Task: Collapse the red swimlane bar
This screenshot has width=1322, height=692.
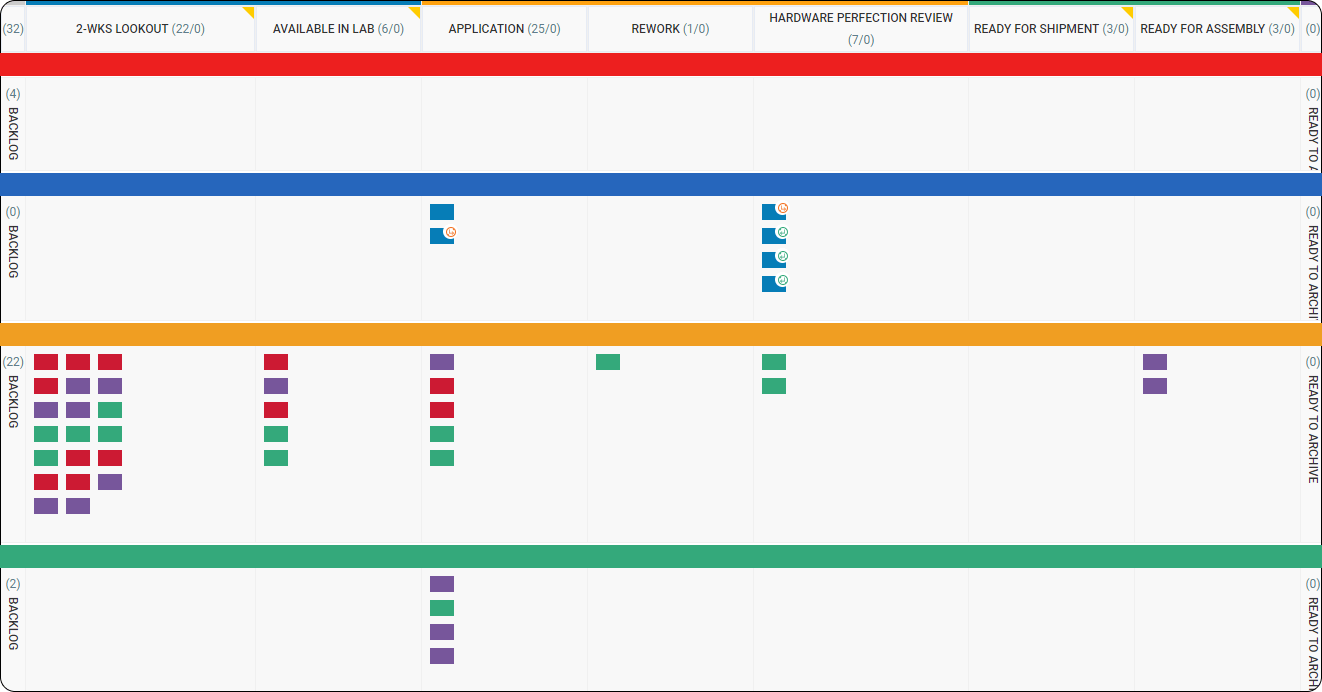Action: coord(660,66)
